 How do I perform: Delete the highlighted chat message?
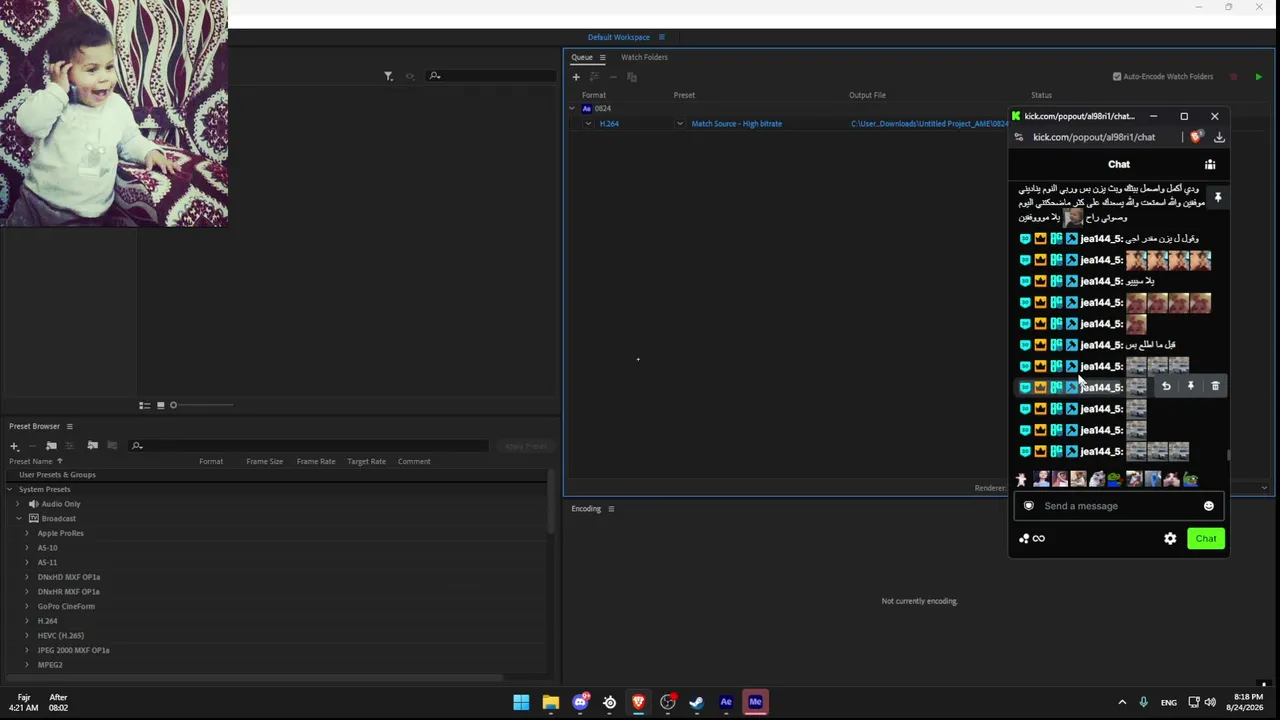coord(1215,386)
